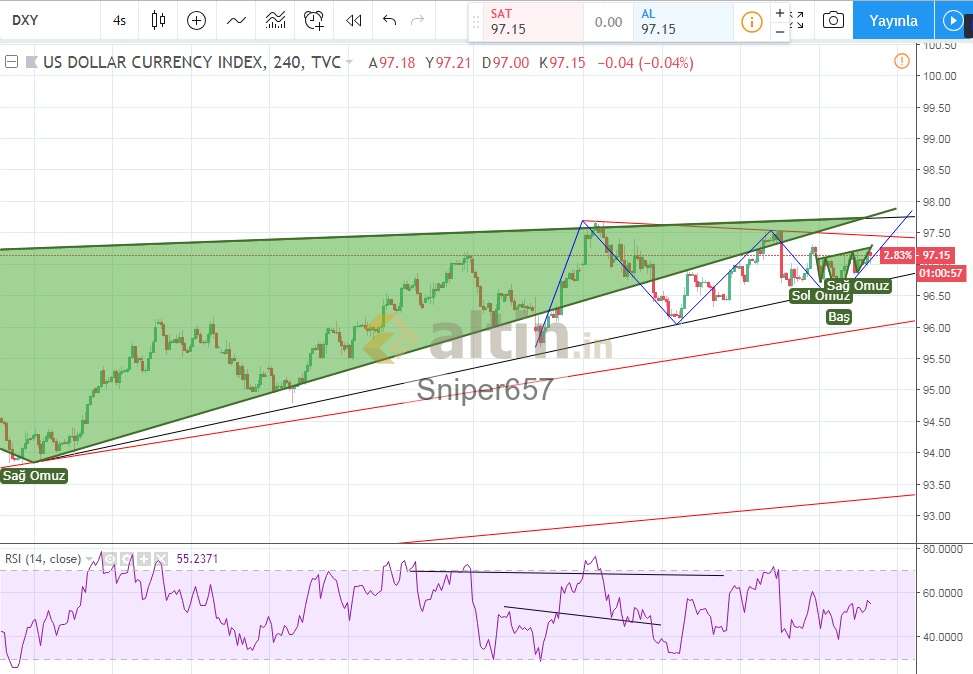Click the 93.00 level on price scale
The image size is (973, 674).
(936, 516)
